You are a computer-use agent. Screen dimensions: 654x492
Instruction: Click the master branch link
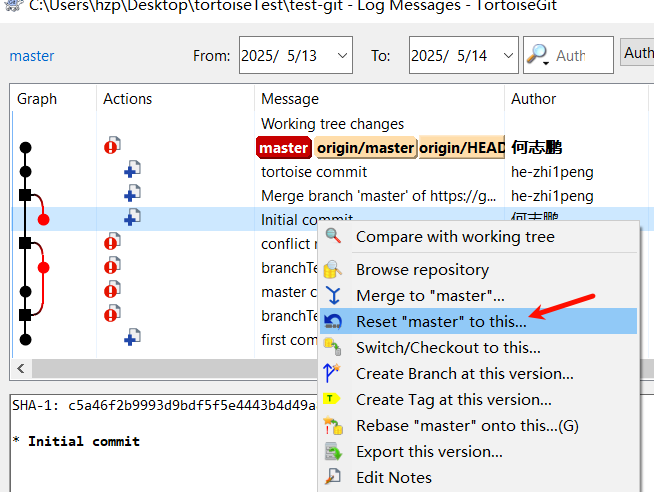pyautogui.click(x=32, y=56)
